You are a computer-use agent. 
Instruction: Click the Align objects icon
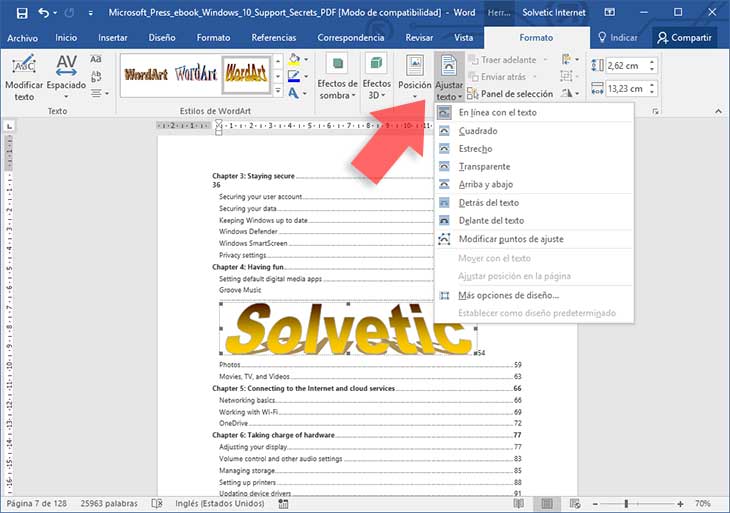point(570,60)
